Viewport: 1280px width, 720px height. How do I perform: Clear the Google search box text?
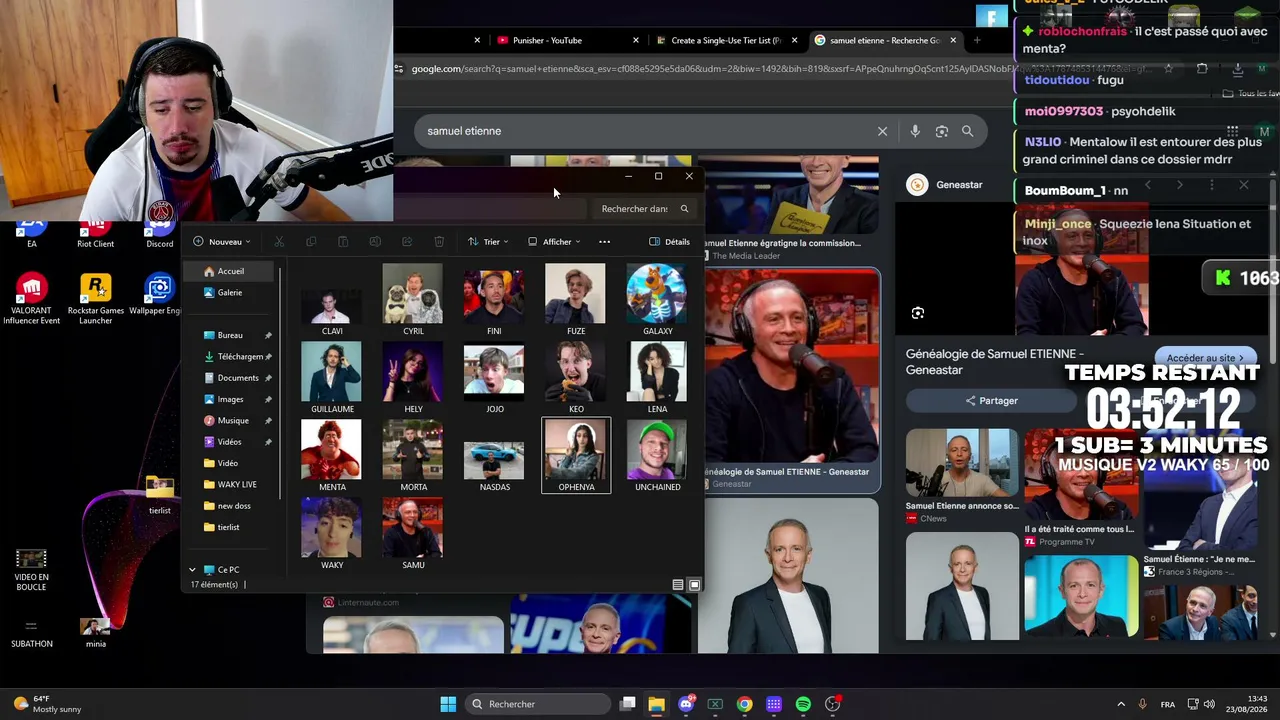882,131
